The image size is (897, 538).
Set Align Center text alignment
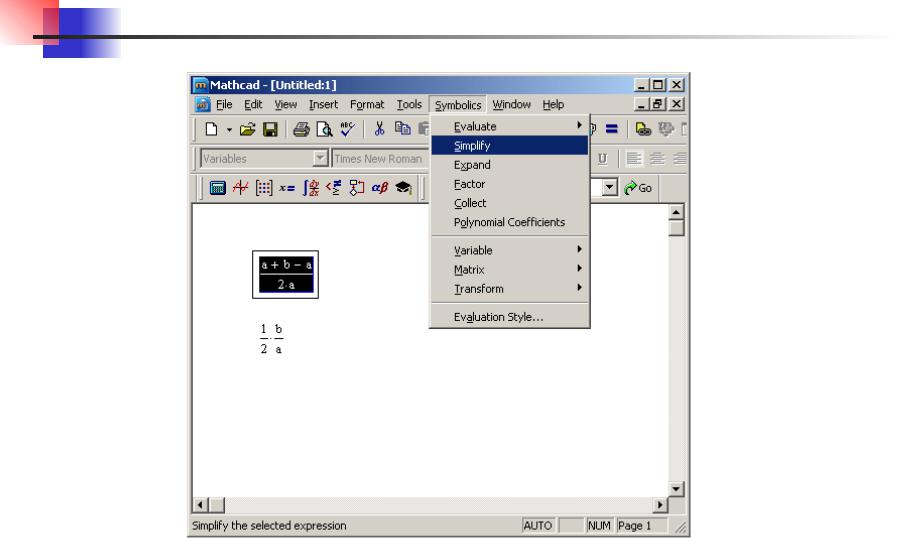tap(657, 159)
